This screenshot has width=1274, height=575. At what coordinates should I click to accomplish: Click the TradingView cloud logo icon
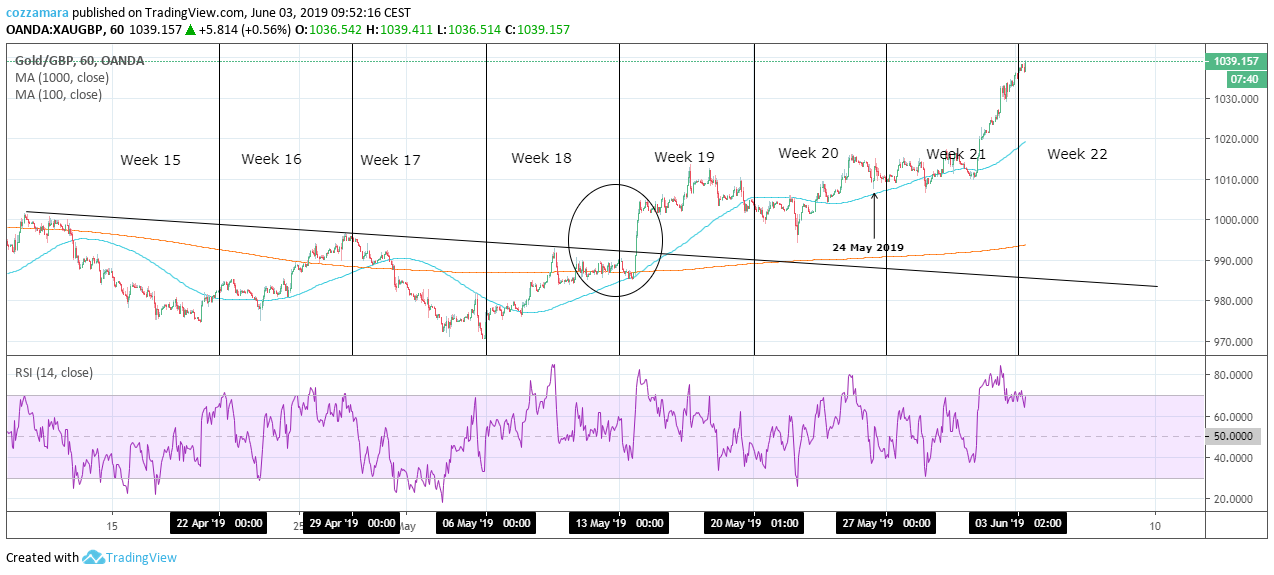click(94, 558)
